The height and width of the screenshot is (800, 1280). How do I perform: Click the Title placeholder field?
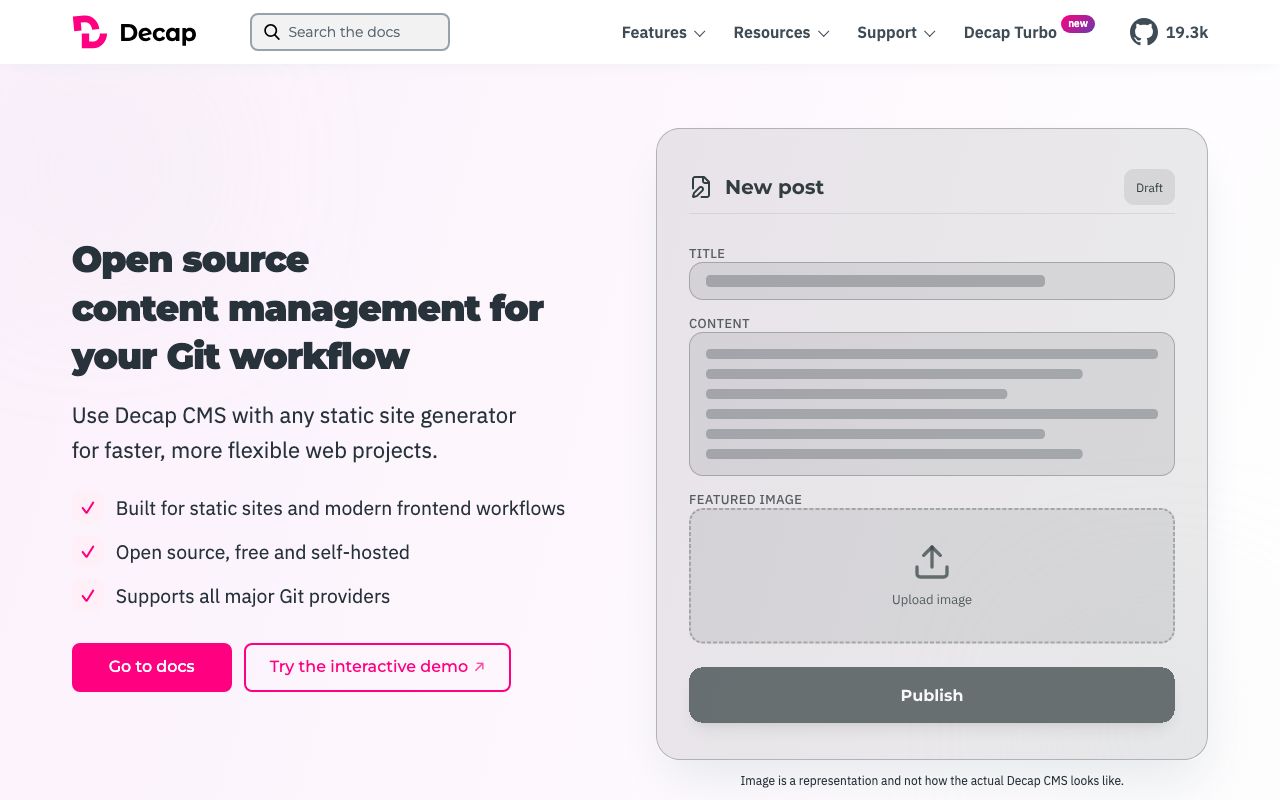pyautogui.click(x=932, y=281)
